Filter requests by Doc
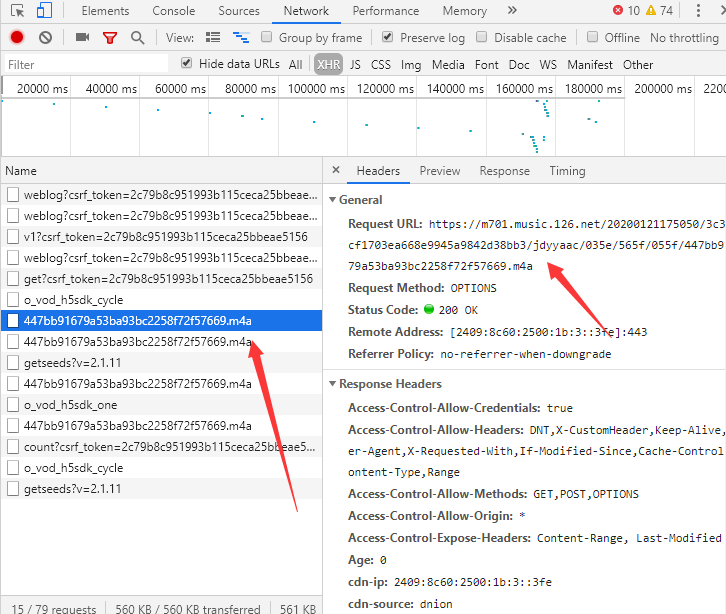 point(519,64)
